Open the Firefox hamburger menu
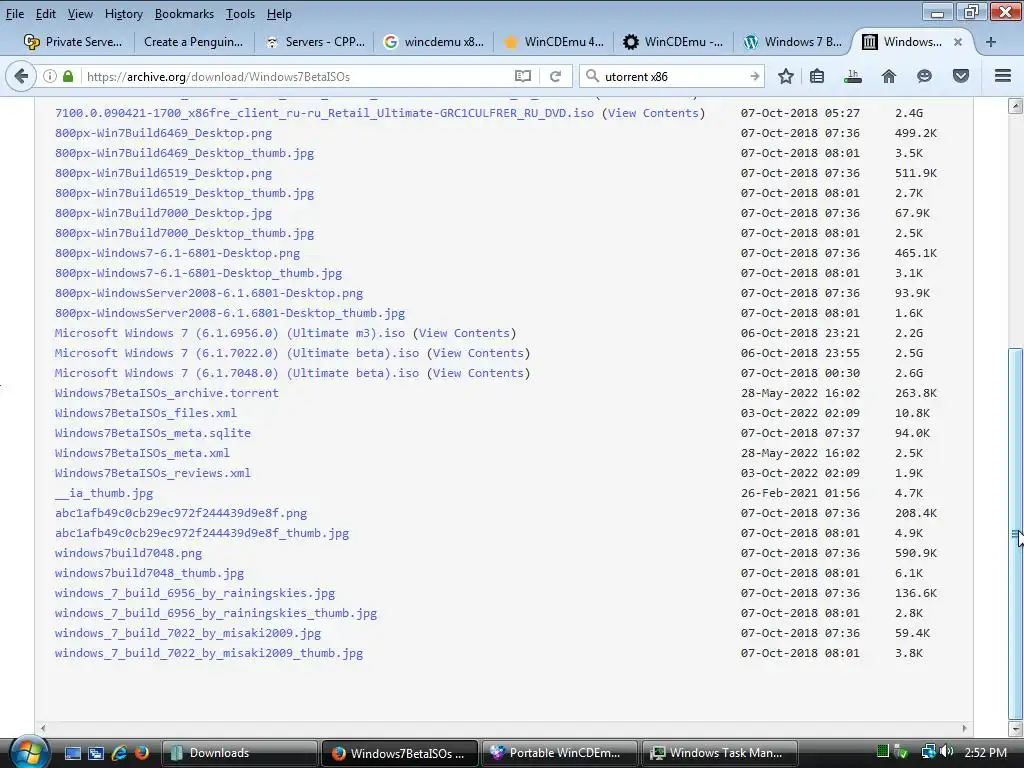The image size is (1024, 768). pos(1003,76)
